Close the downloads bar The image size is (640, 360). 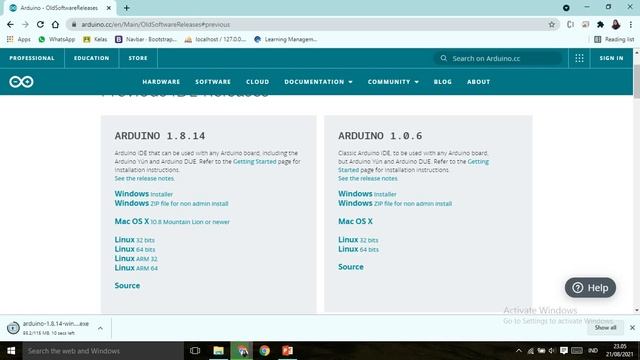tap(632, 328)
